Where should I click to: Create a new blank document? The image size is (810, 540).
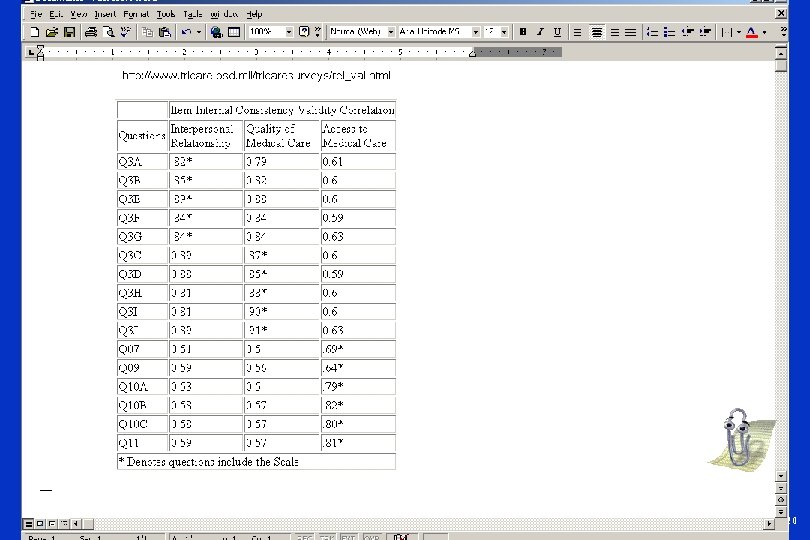click(34, 32)
